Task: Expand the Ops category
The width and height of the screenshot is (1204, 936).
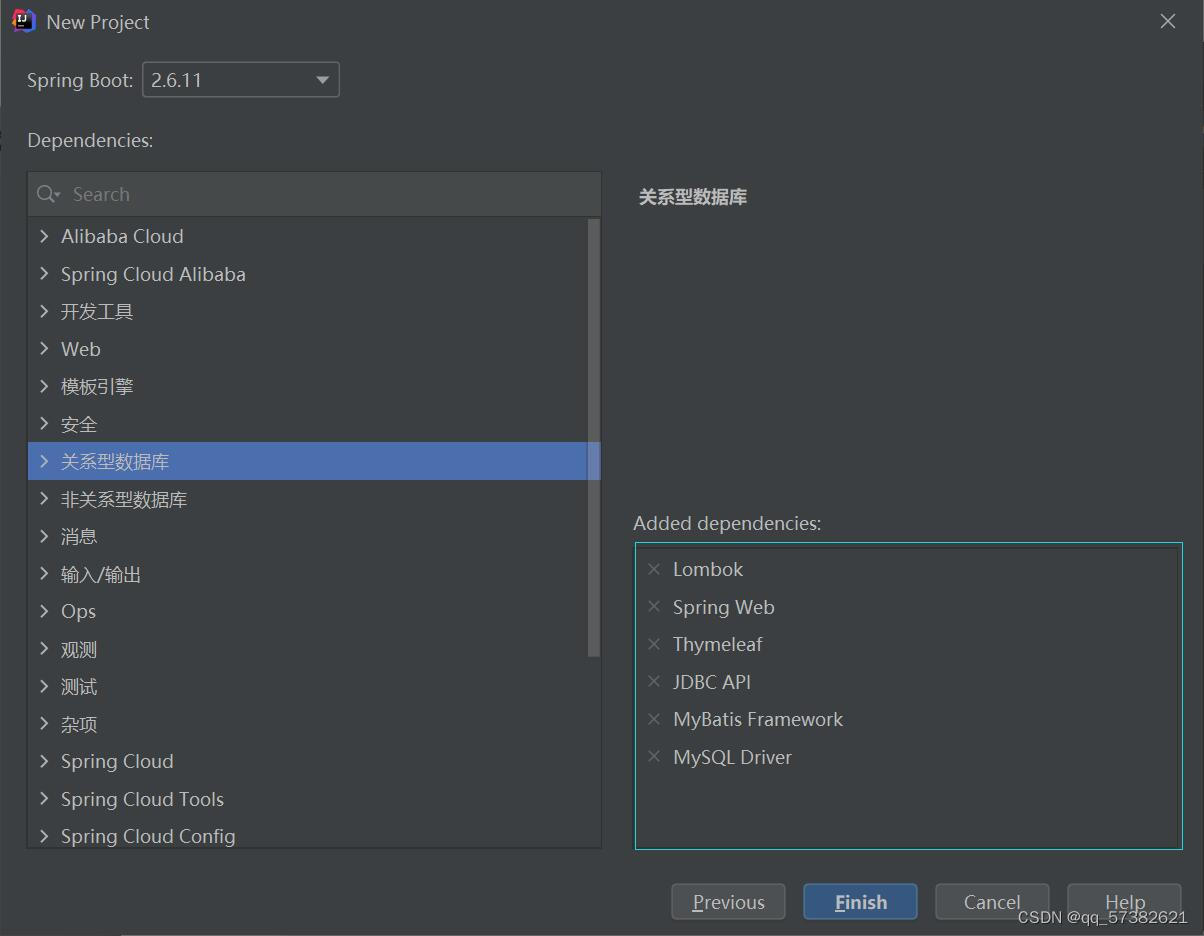Action: pyautogui.click(x=44, y=611)
